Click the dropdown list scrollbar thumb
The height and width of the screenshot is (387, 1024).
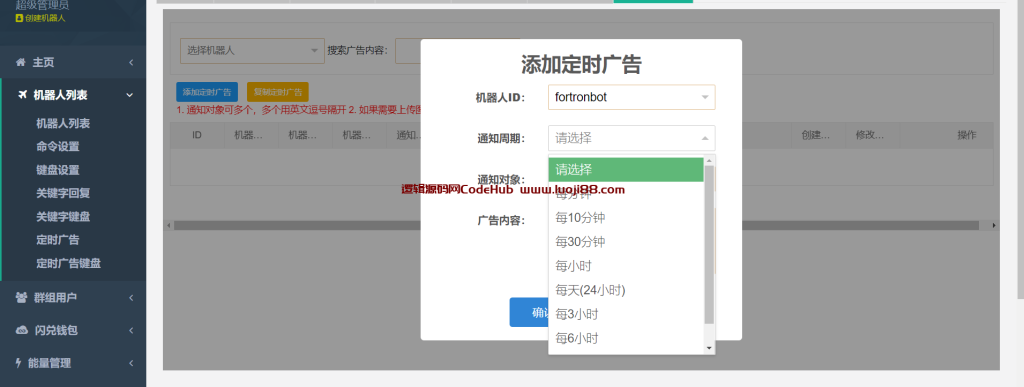[x=709, y=245]
